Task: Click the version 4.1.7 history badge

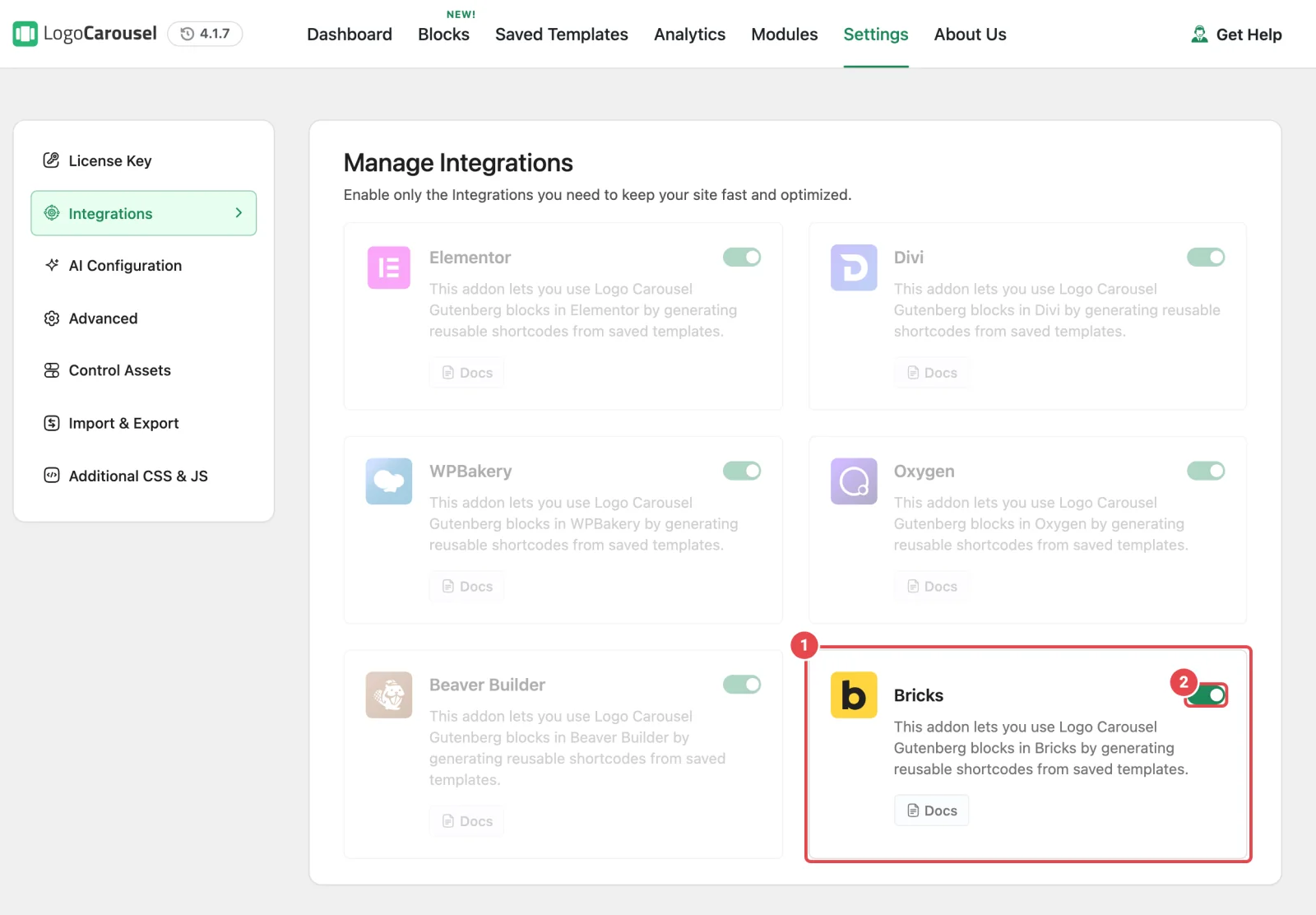Action: pyautogui.click(x=205, y=34)
